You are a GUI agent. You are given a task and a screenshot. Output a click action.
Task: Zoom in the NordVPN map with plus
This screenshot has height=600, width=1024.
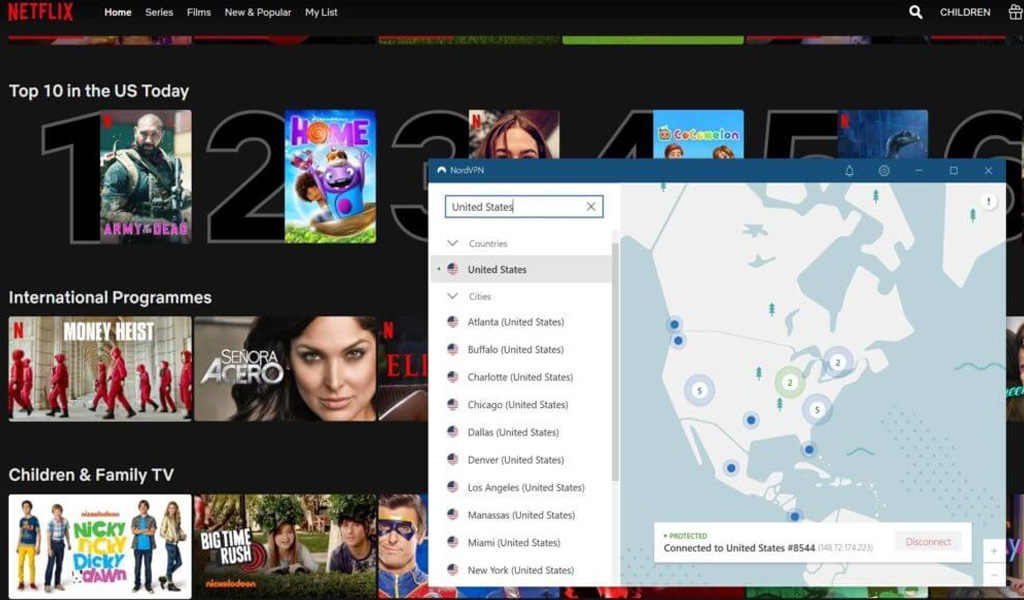point(993,551)
